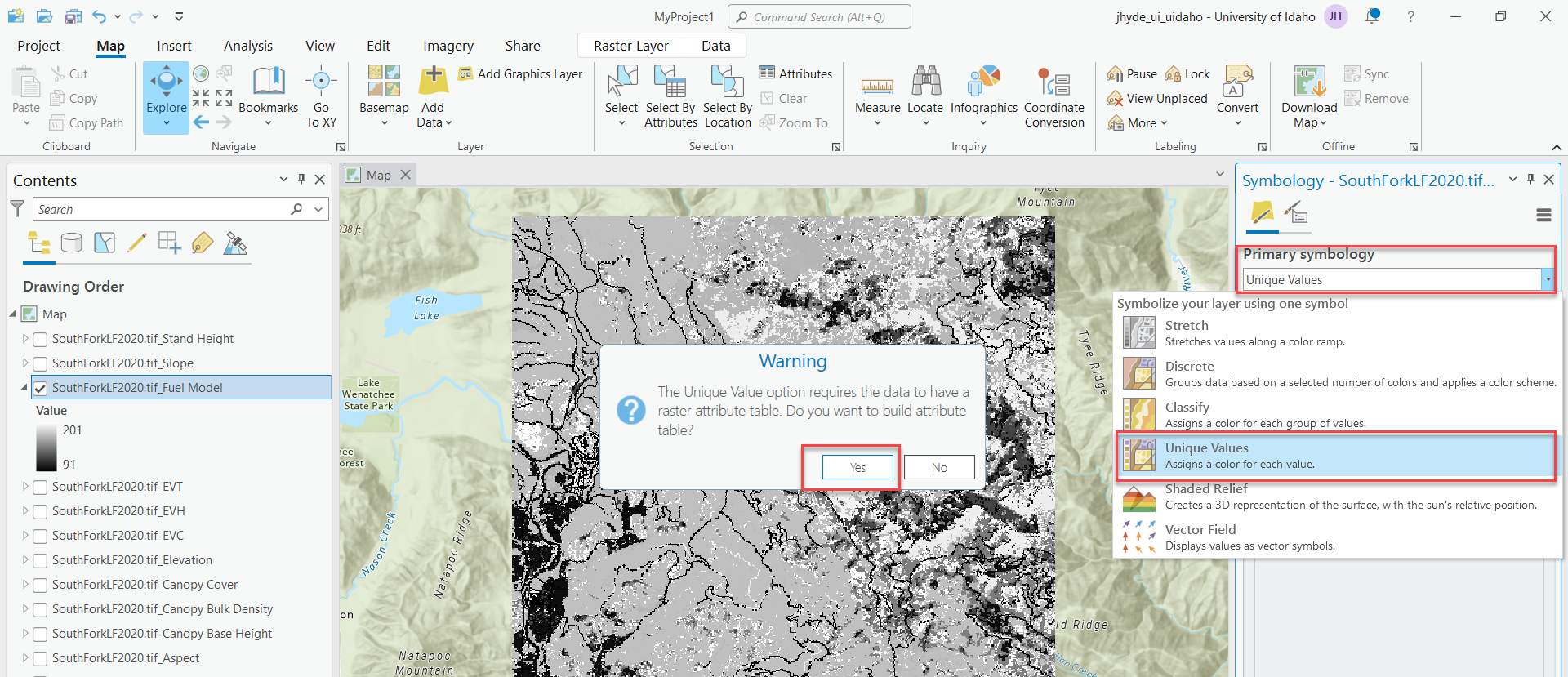Viewport: 1568px width, 677px height.
Task: Click the notifications bell icon
Action: coord(1372,16)
